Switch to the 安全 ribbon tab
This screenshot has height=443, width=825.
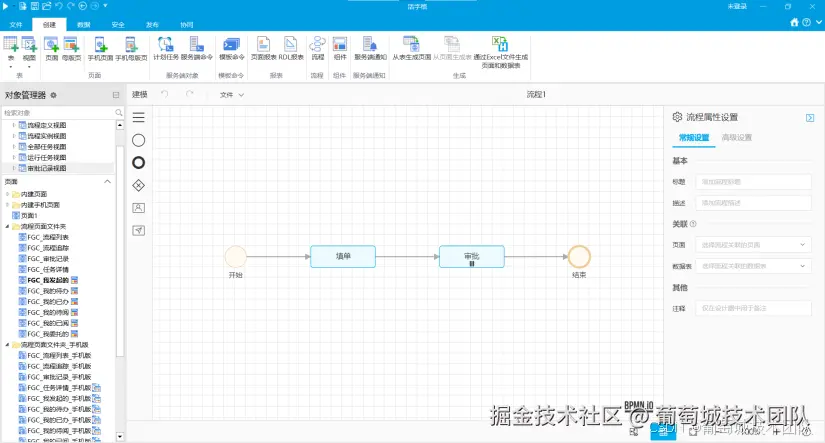(118, 25)
